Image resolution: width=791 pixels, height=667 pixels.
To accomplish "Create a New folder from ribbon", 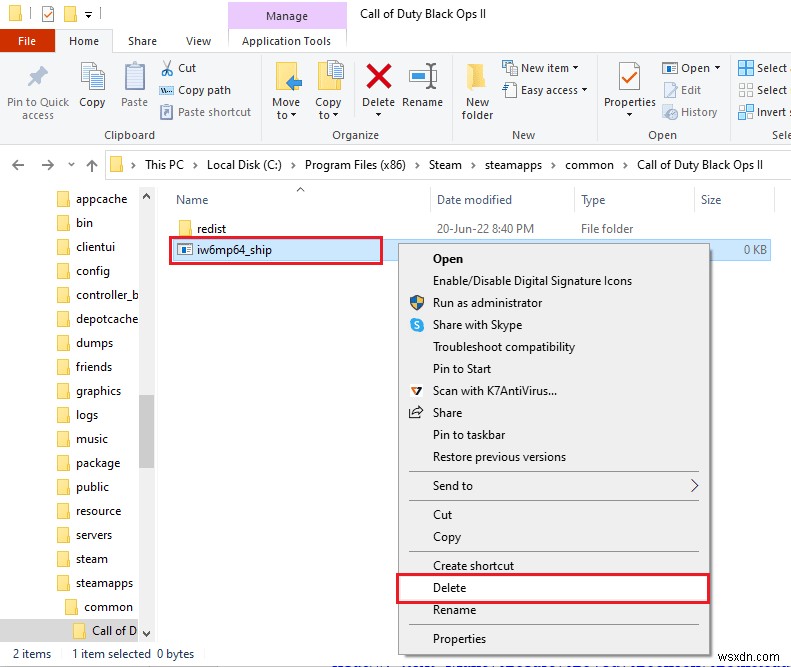I will pos(477,92).
